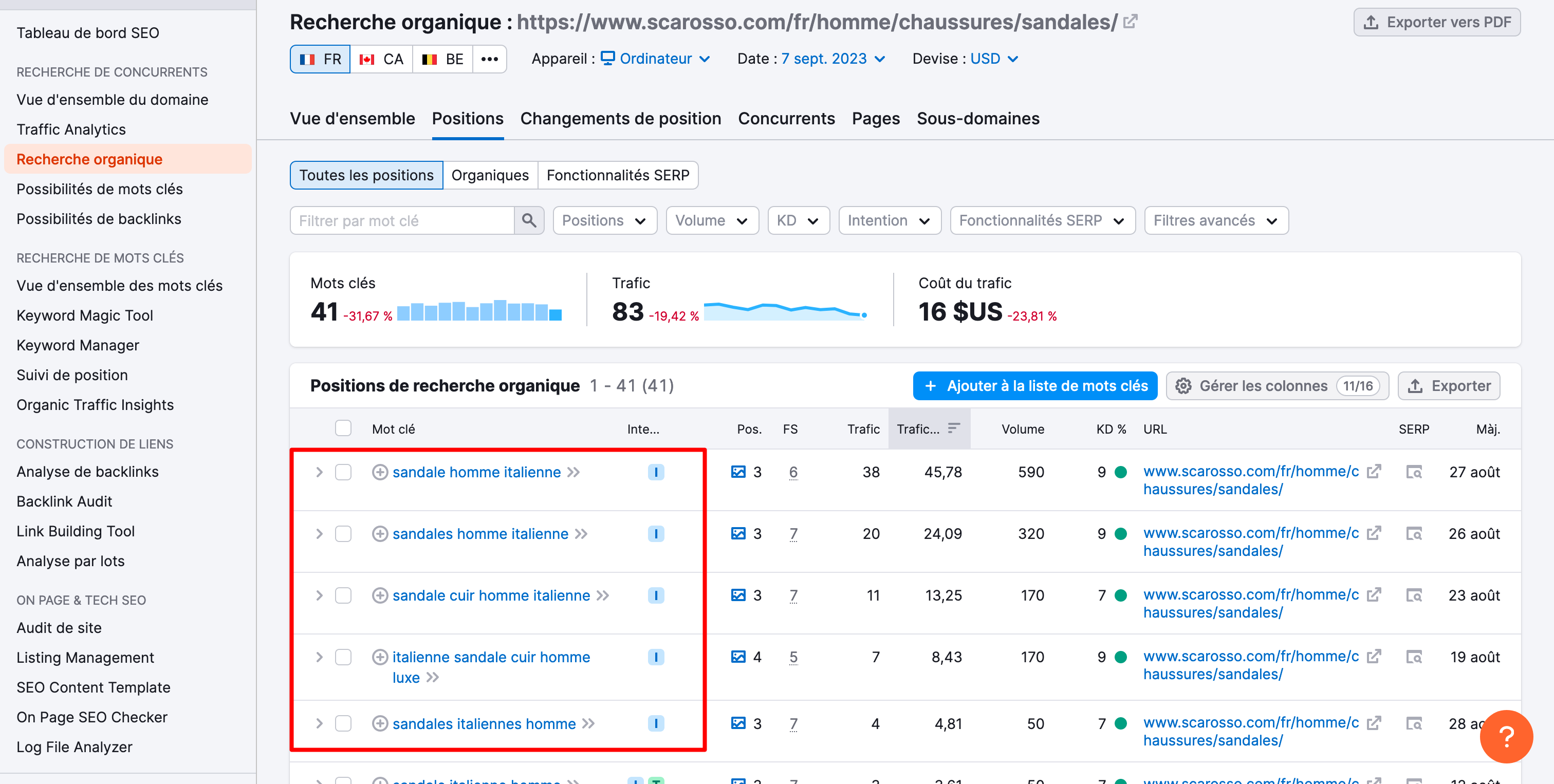Click into the 'Filtrer par mot clé' field
This screenshot has width=1554, height=784.
(402, 221)
